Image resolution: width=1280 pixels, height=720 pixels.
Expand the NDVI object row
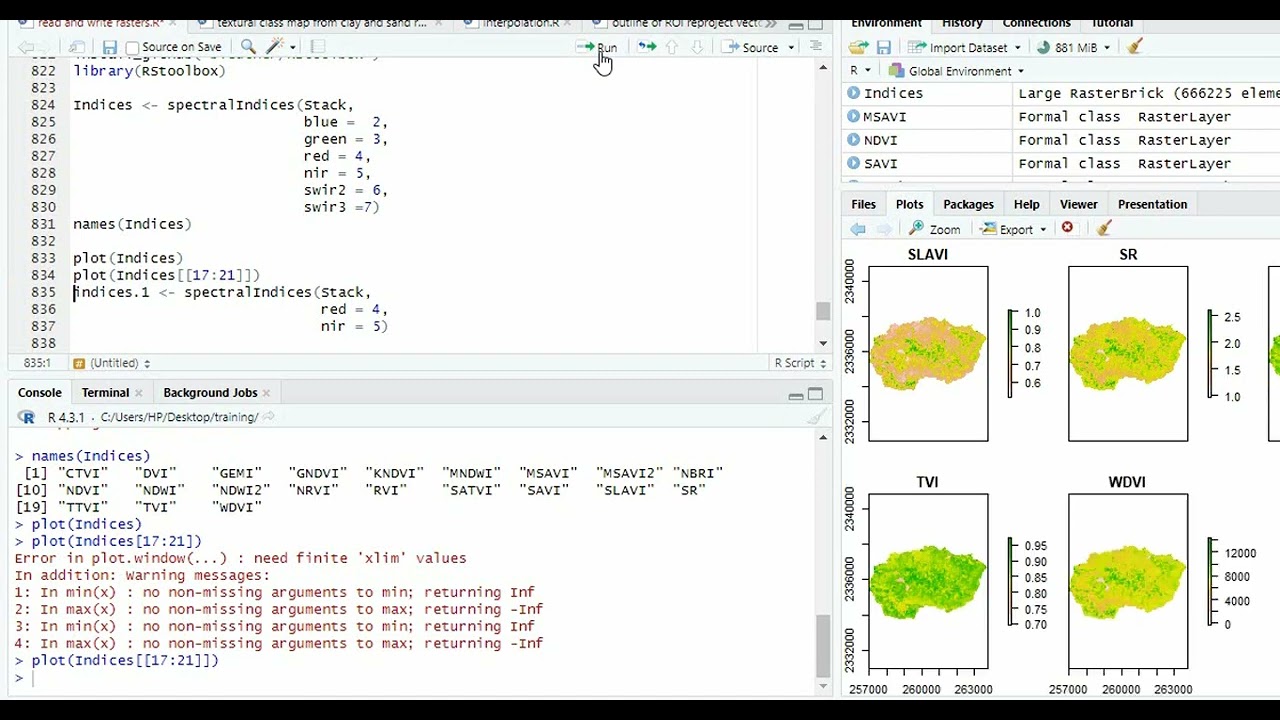tap(853, 140)
